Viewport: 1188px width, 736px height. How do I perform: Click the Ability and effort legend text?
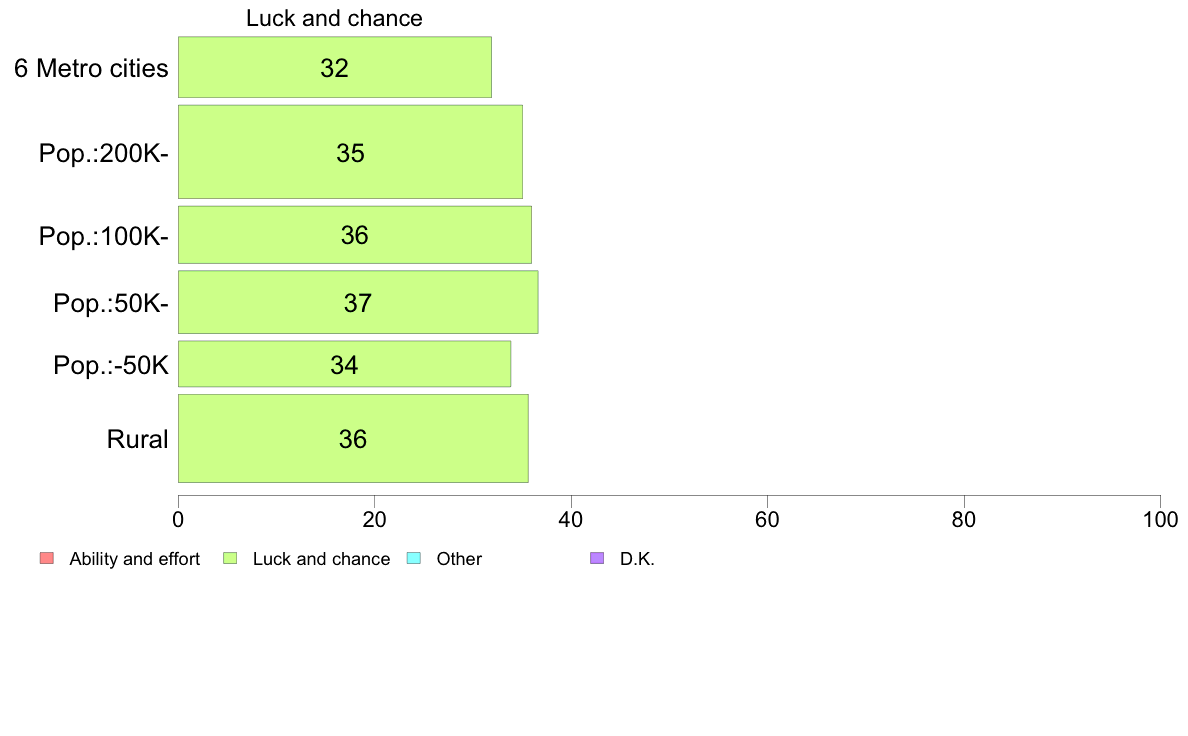(x=135, y=559)
